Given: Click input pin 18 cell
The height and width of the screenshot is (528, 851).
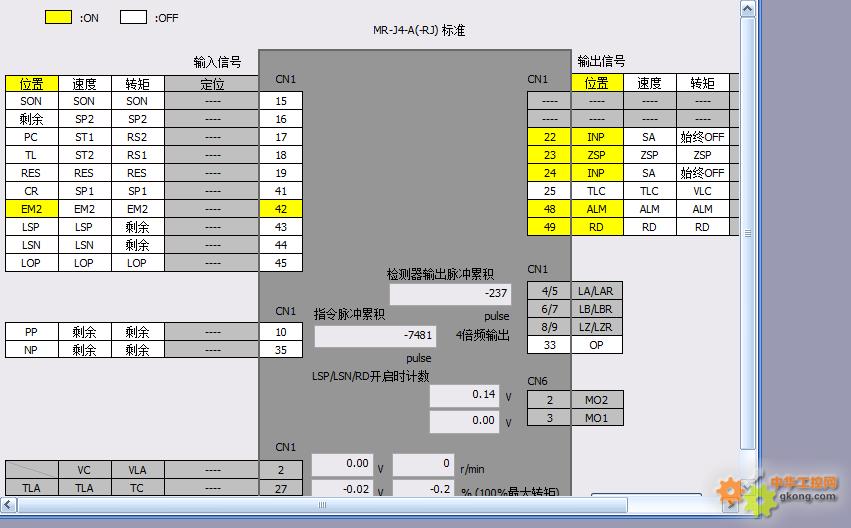Looking at the screenshot, I should (281, 155).
